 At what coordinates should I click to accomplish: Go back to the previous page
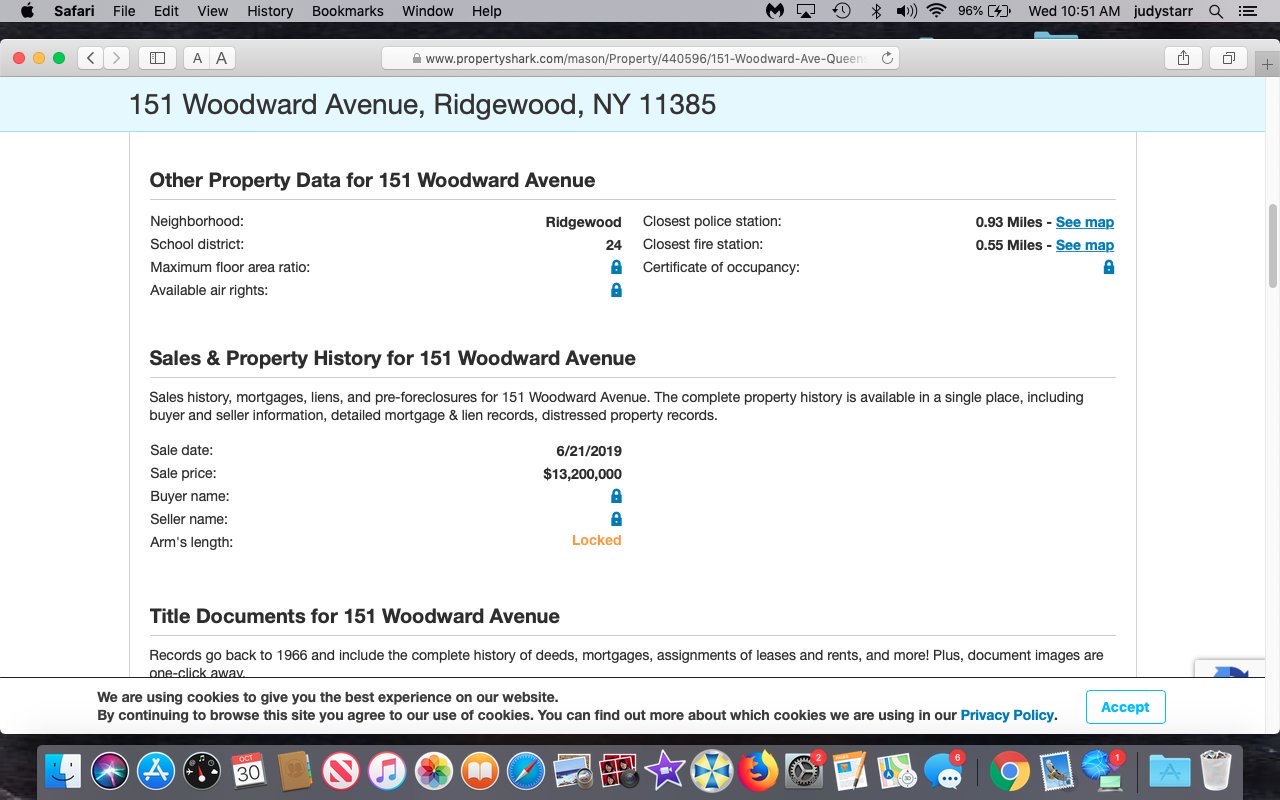[91, 58]
